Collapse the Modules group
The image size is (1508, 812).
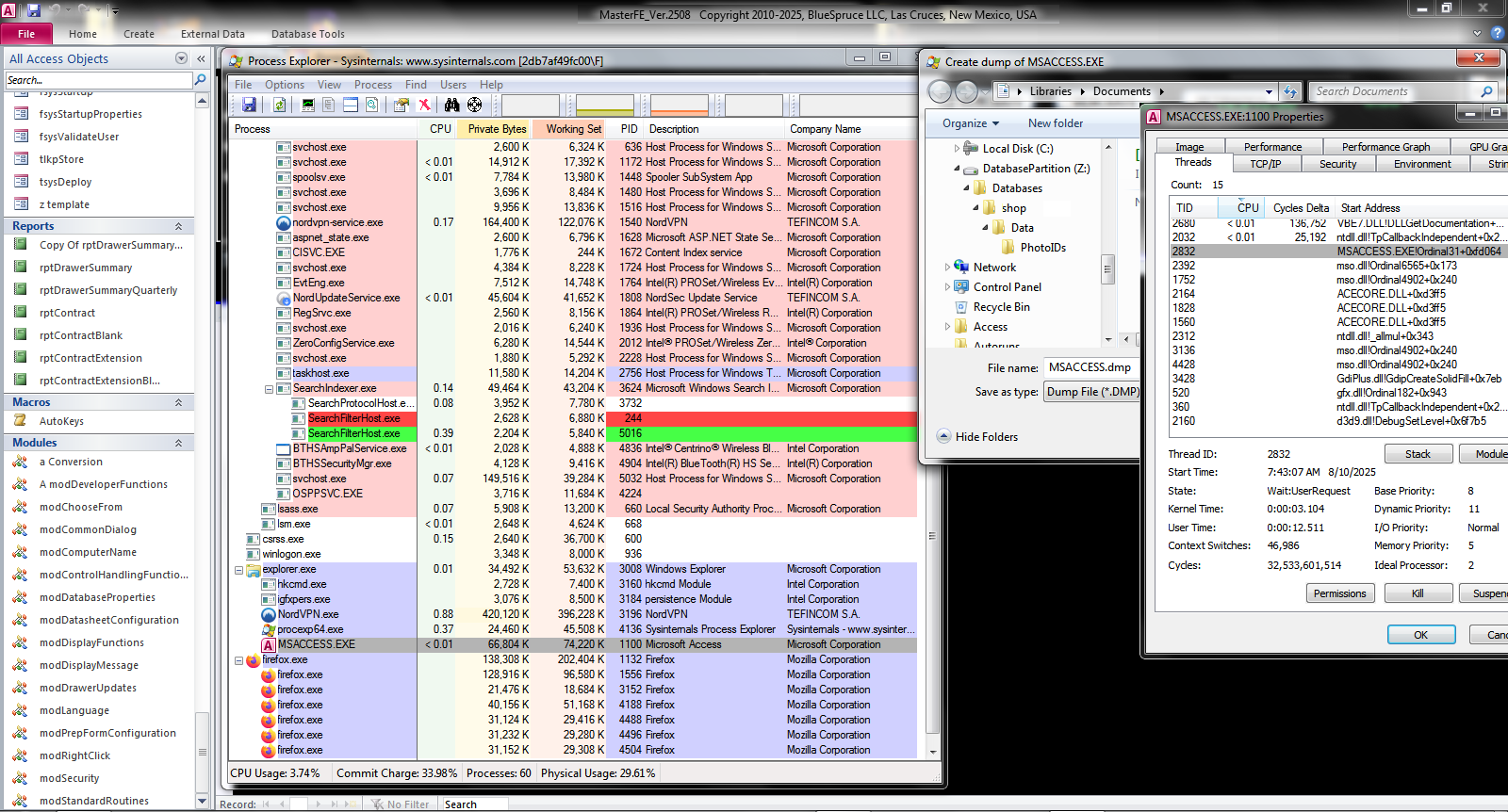178,443
